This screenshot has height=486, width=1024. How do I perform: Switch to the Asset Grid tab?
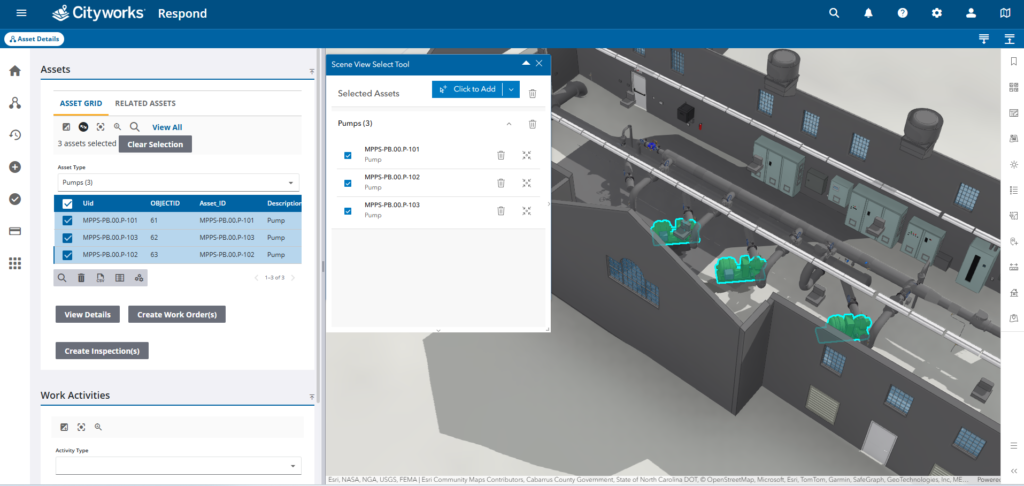(81, 103)
